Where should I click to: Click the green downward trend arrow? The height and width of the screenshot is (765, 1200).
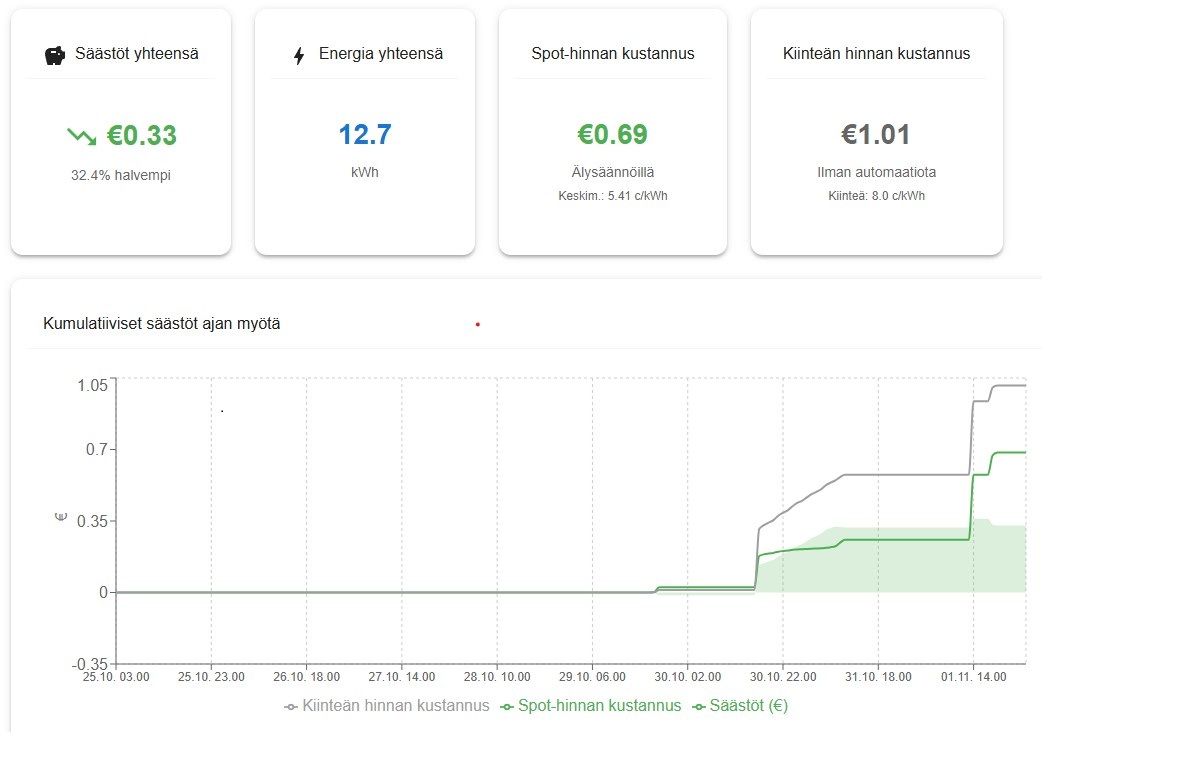point(82,136)
